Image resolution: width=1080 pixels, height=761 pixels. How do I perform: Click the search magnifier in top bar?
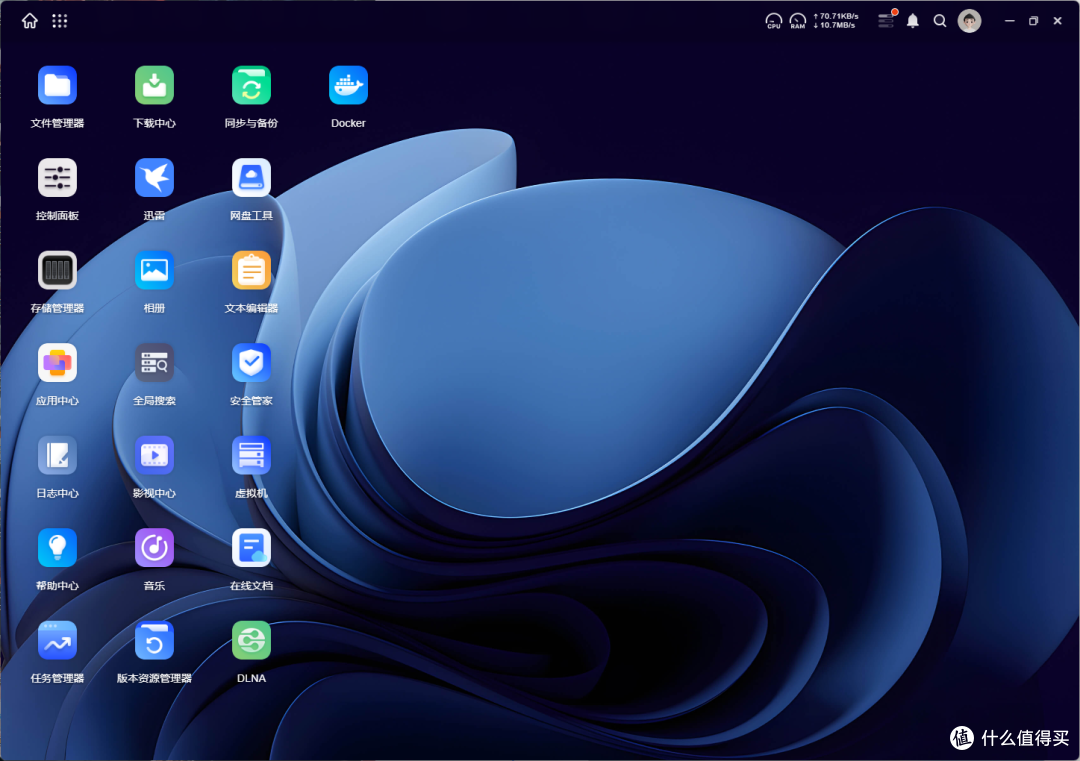939,21
